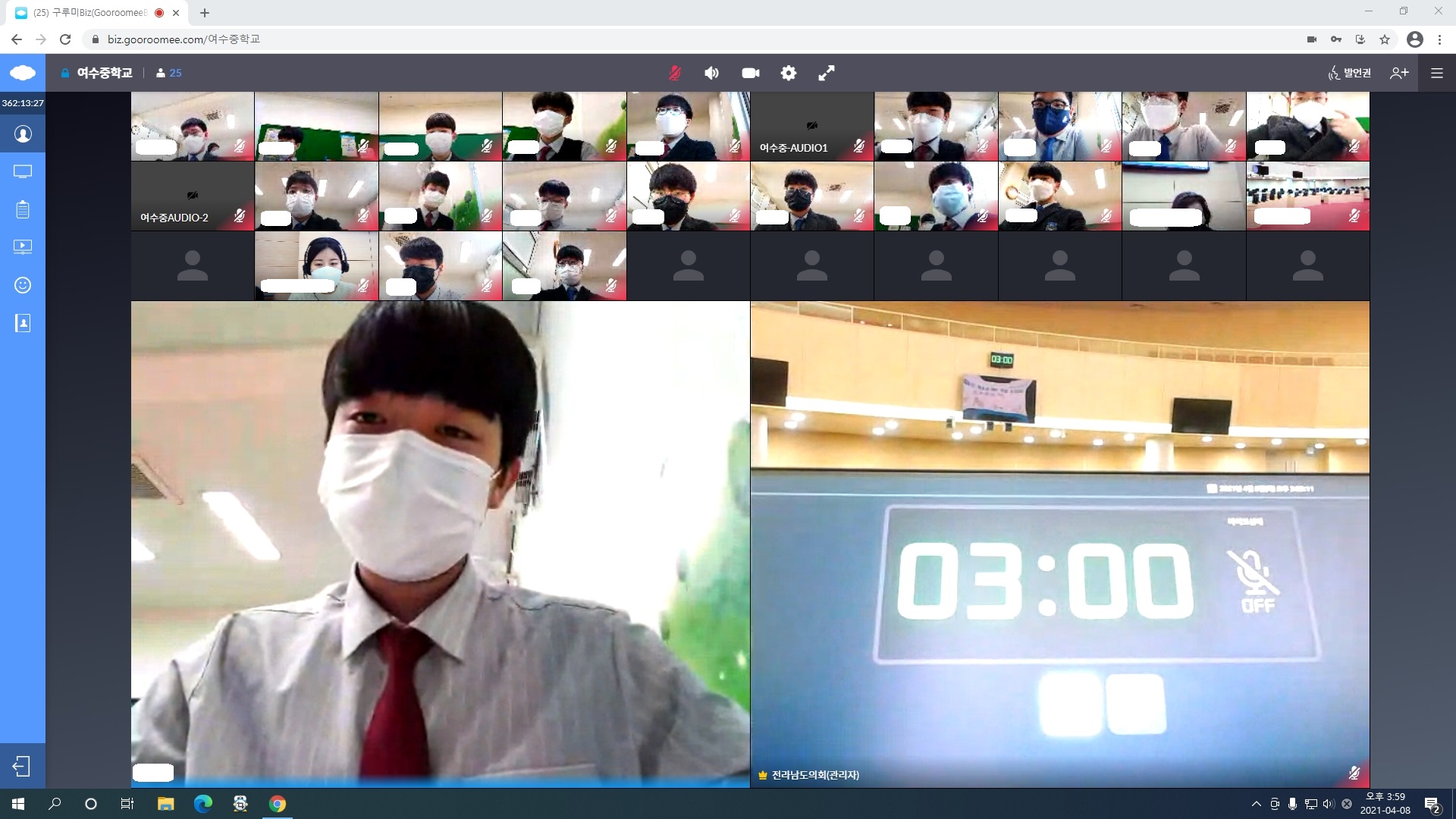The width and height of the screenshot is (1456, 819).
Task: Open the hamburger menu in meeting header
Action: click(1436, 73)
